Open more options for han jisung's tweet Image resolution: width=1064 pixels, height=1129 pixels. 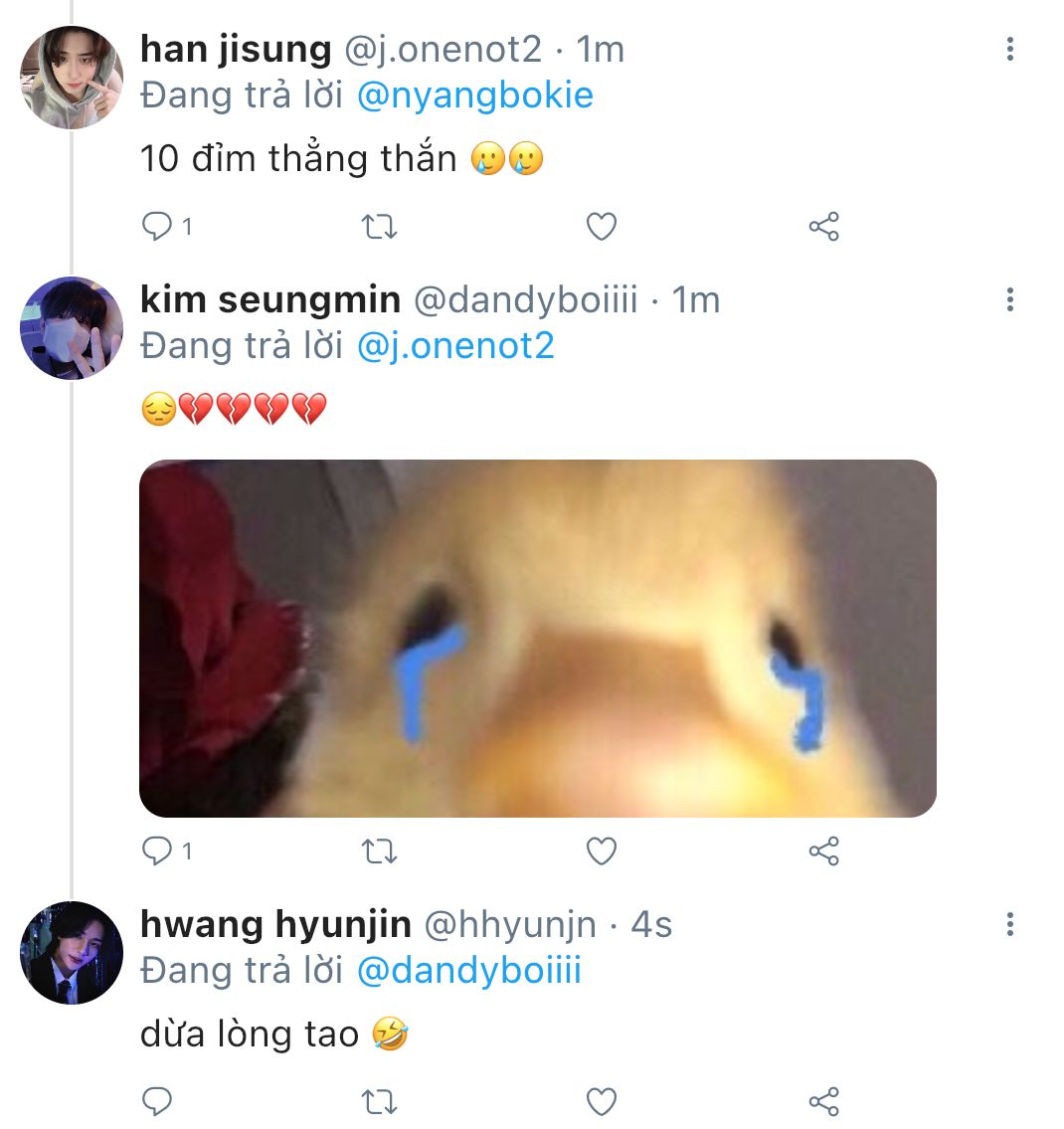1010,49
